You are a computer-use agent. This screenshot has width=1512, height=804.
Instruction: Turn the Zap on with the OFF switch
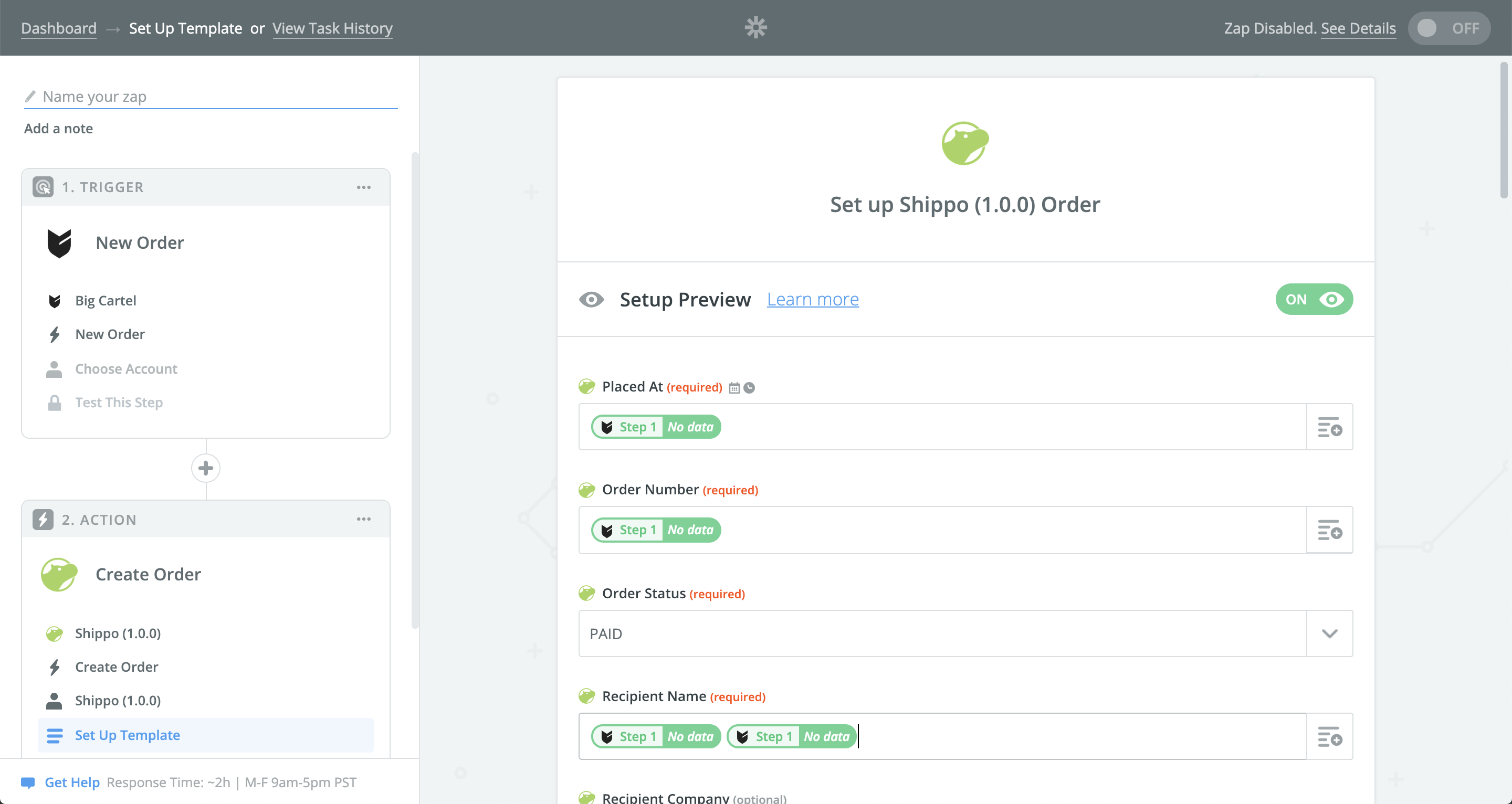[x=1448, y=28]
